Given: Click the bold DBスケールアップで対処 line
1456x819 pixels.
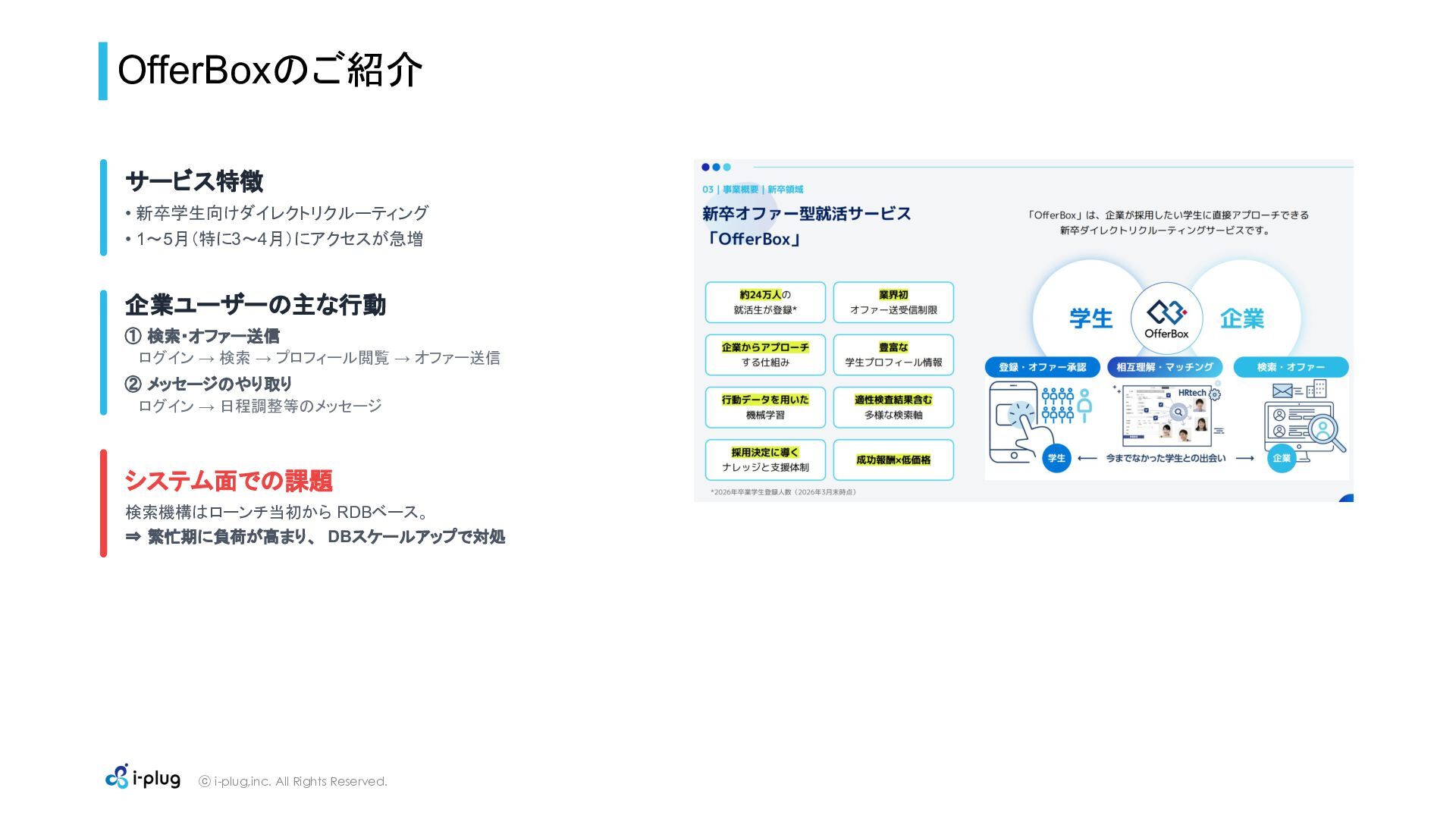Looking at the screenshot, I should point(315,537).
